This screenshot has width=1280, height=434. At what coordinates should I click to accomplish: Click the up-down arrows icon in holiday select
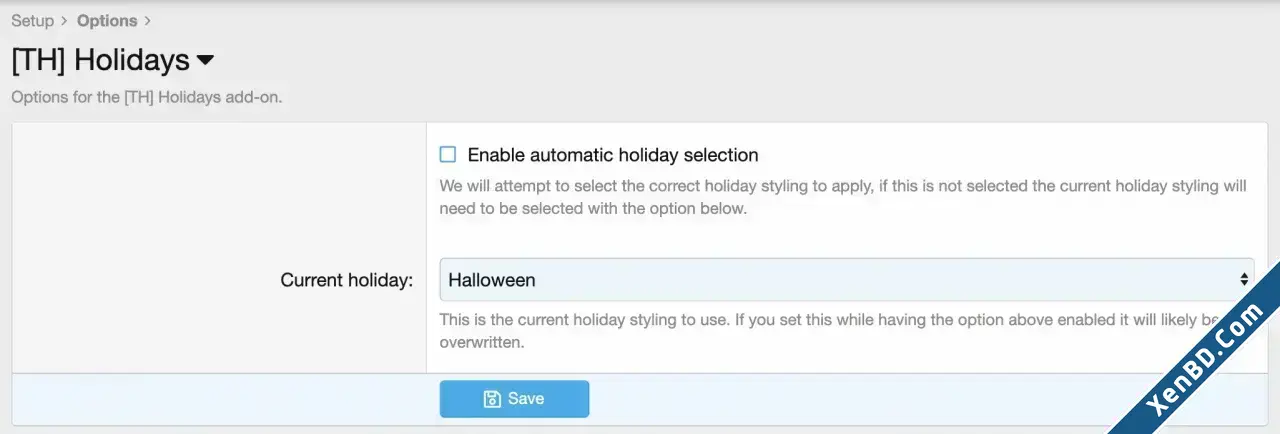(1244, 280)
